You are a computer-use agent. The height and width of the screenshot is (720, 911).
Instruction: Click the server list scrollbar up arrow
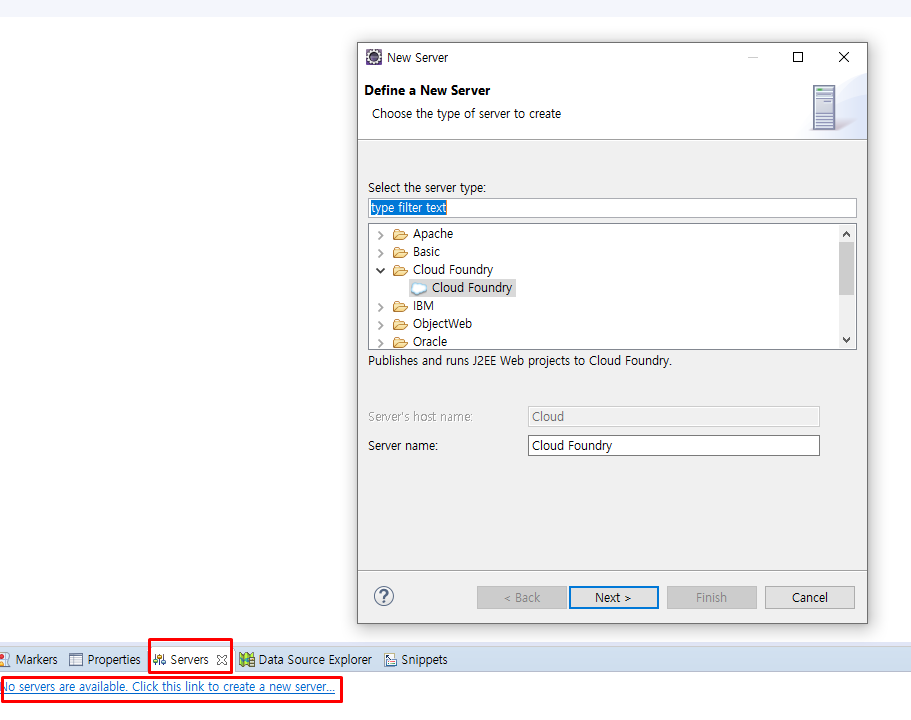847,234
